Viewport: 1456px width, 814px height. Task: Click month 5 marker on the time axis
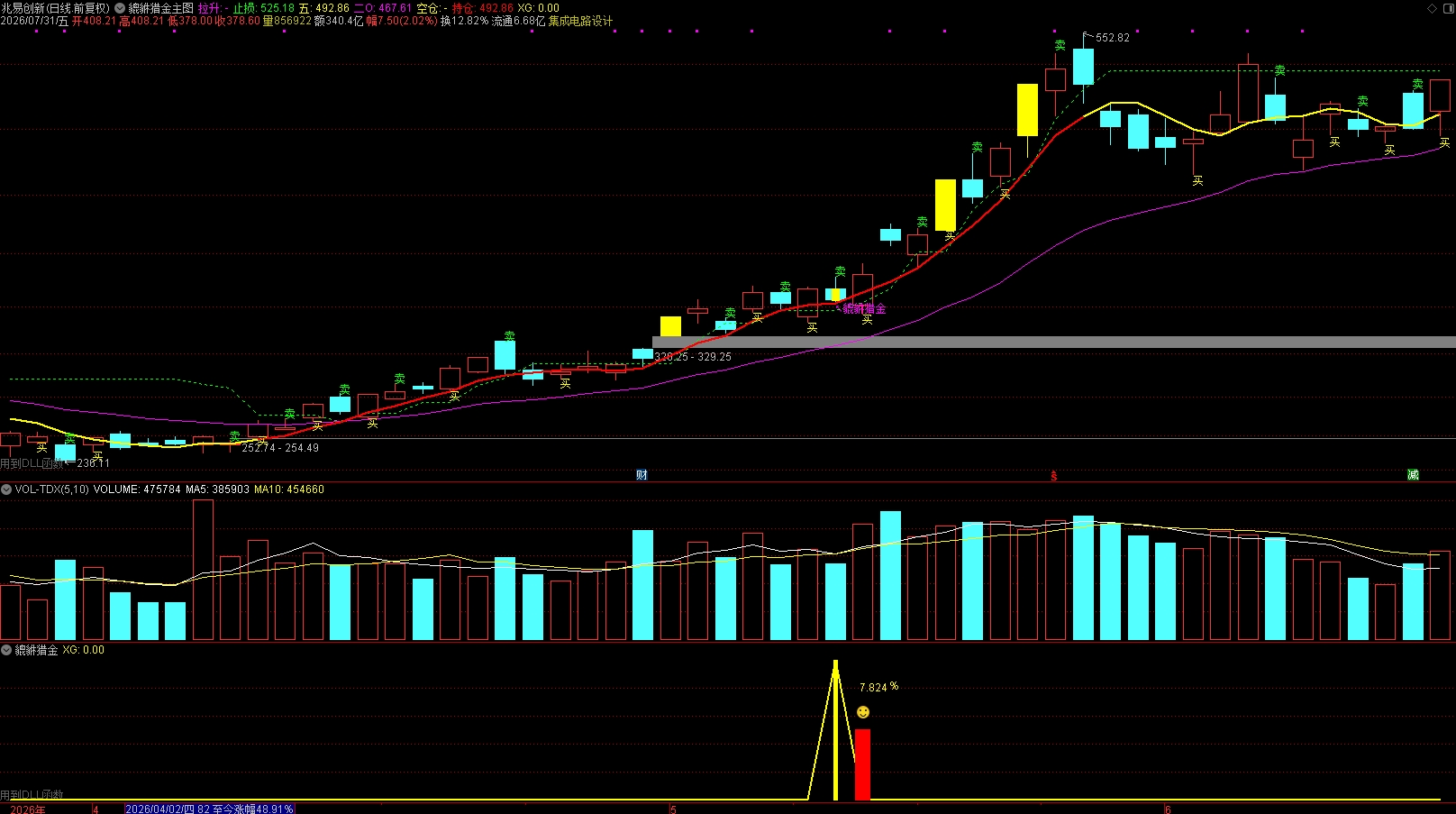coord(673,809)
